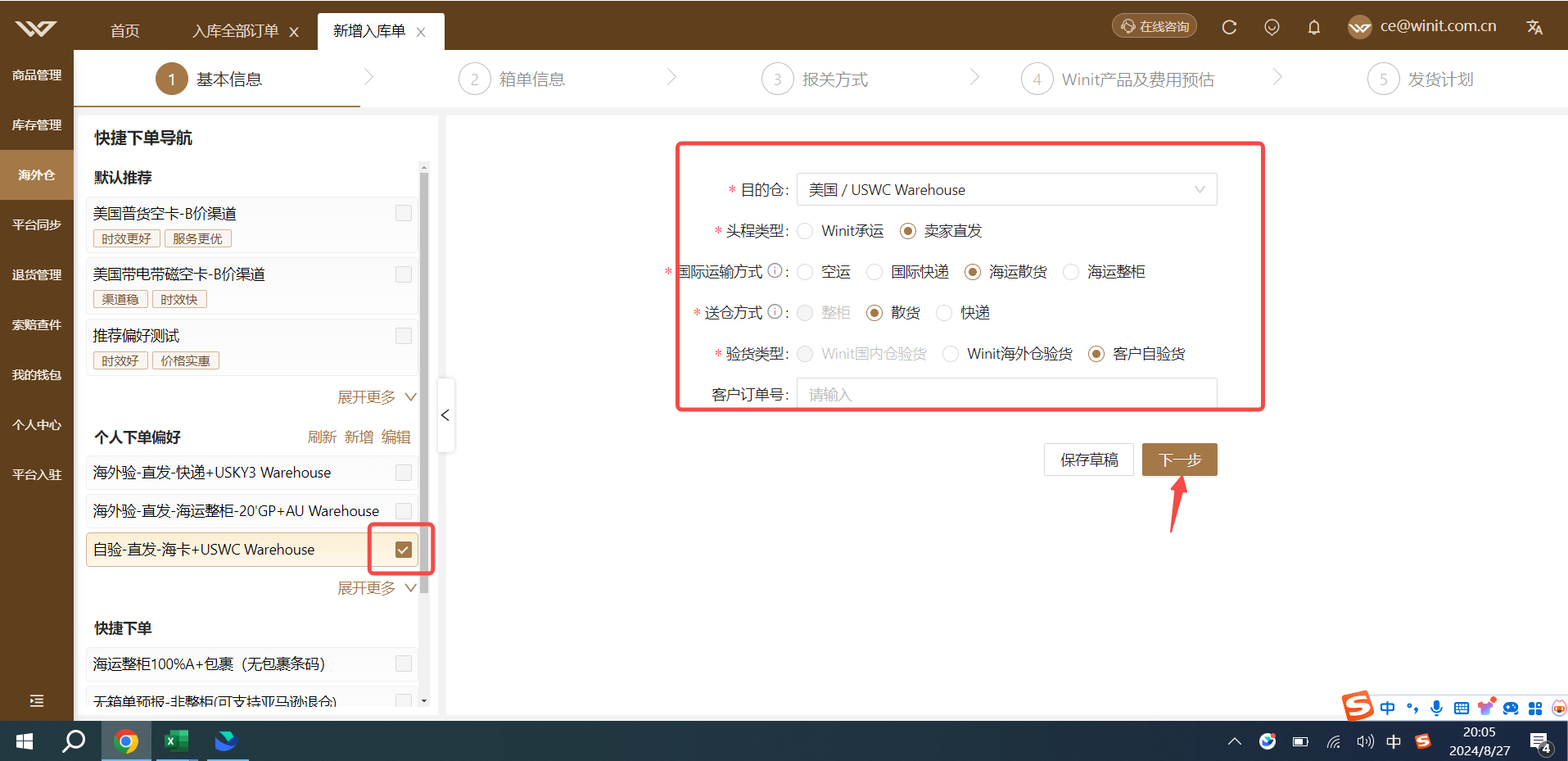This screenshot has width=1568, height=761.
Task: Go to step 2 箱单信息
Action: [x=512, y=79]
